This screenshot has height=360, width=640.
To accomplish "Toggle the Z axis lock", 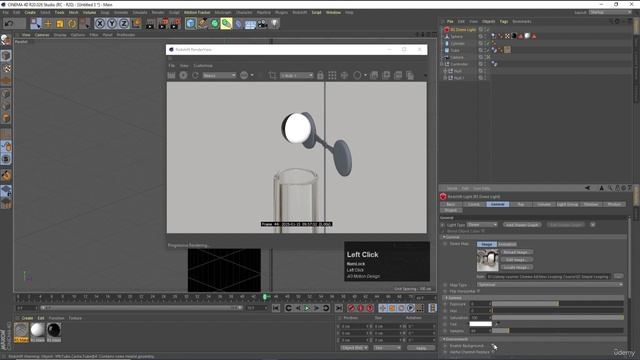I will 124,24.
